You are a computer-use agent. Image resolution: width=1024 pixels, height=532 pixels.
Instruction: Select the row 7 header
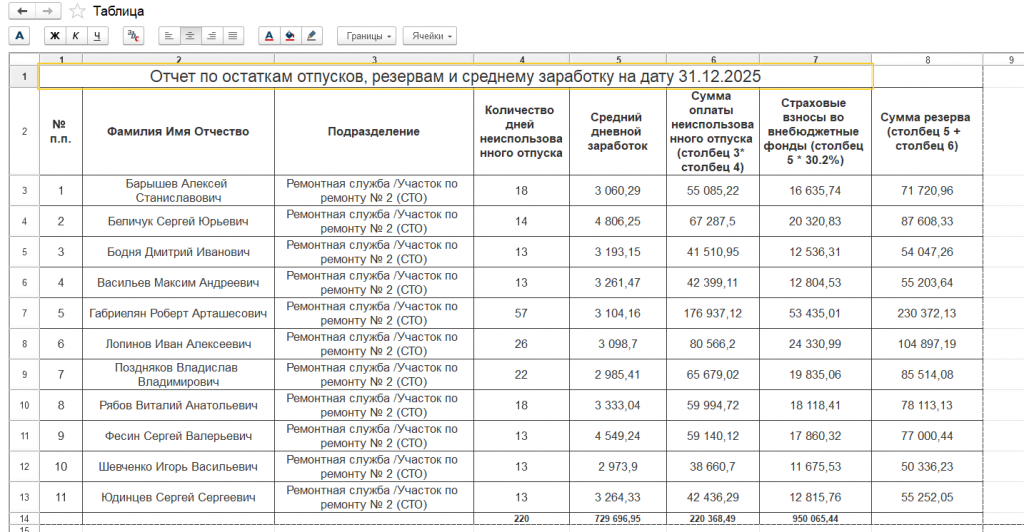point(24,313)
